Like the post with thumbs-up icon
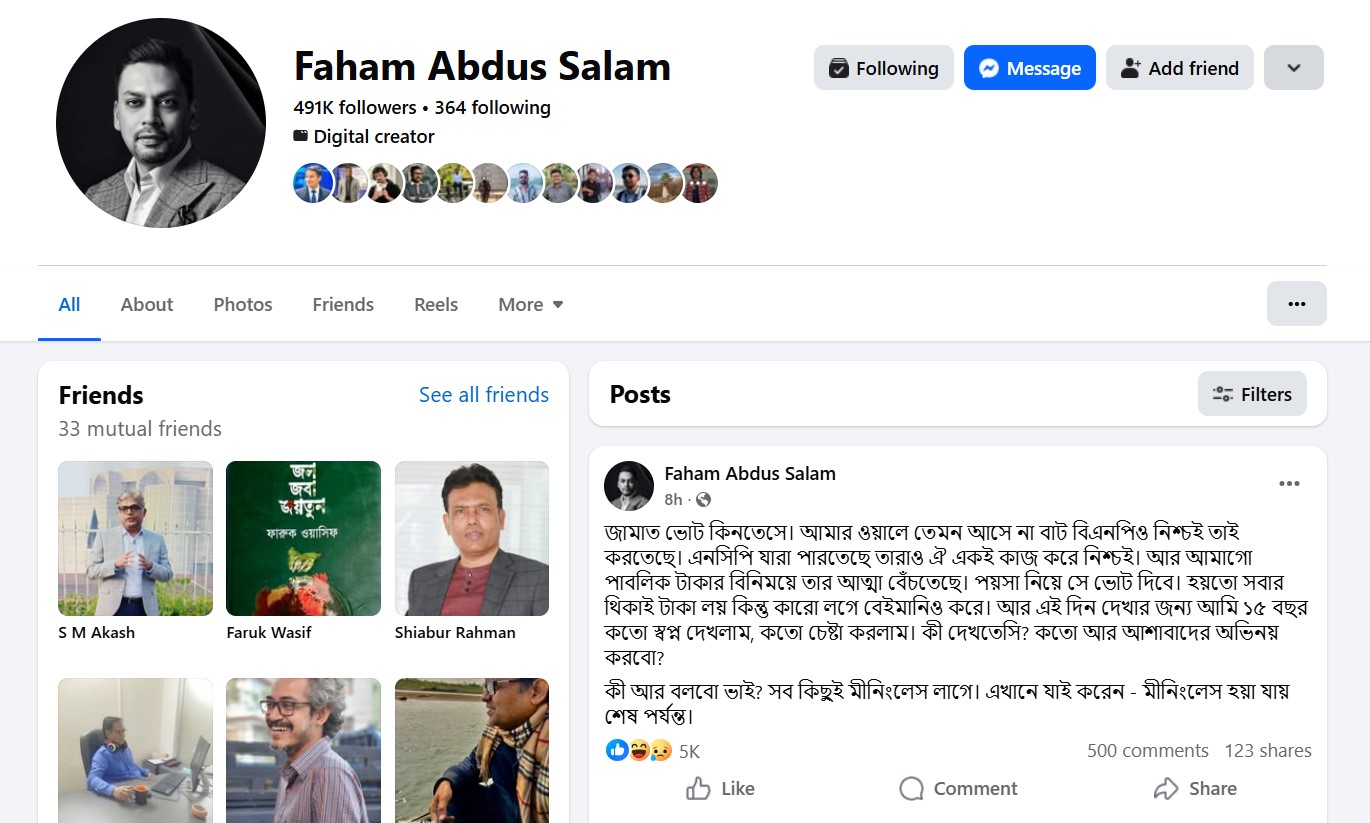 [699, 789]
